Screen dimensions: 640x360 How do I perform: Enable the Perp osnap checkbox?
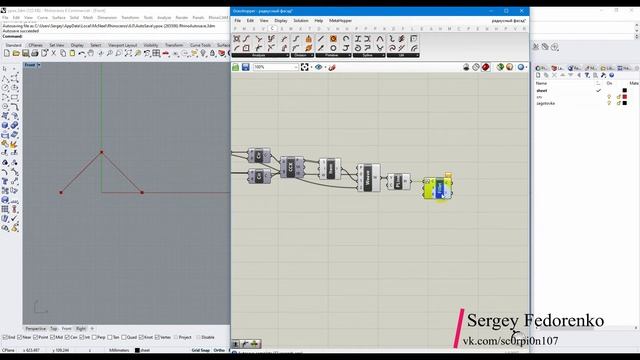94,338
